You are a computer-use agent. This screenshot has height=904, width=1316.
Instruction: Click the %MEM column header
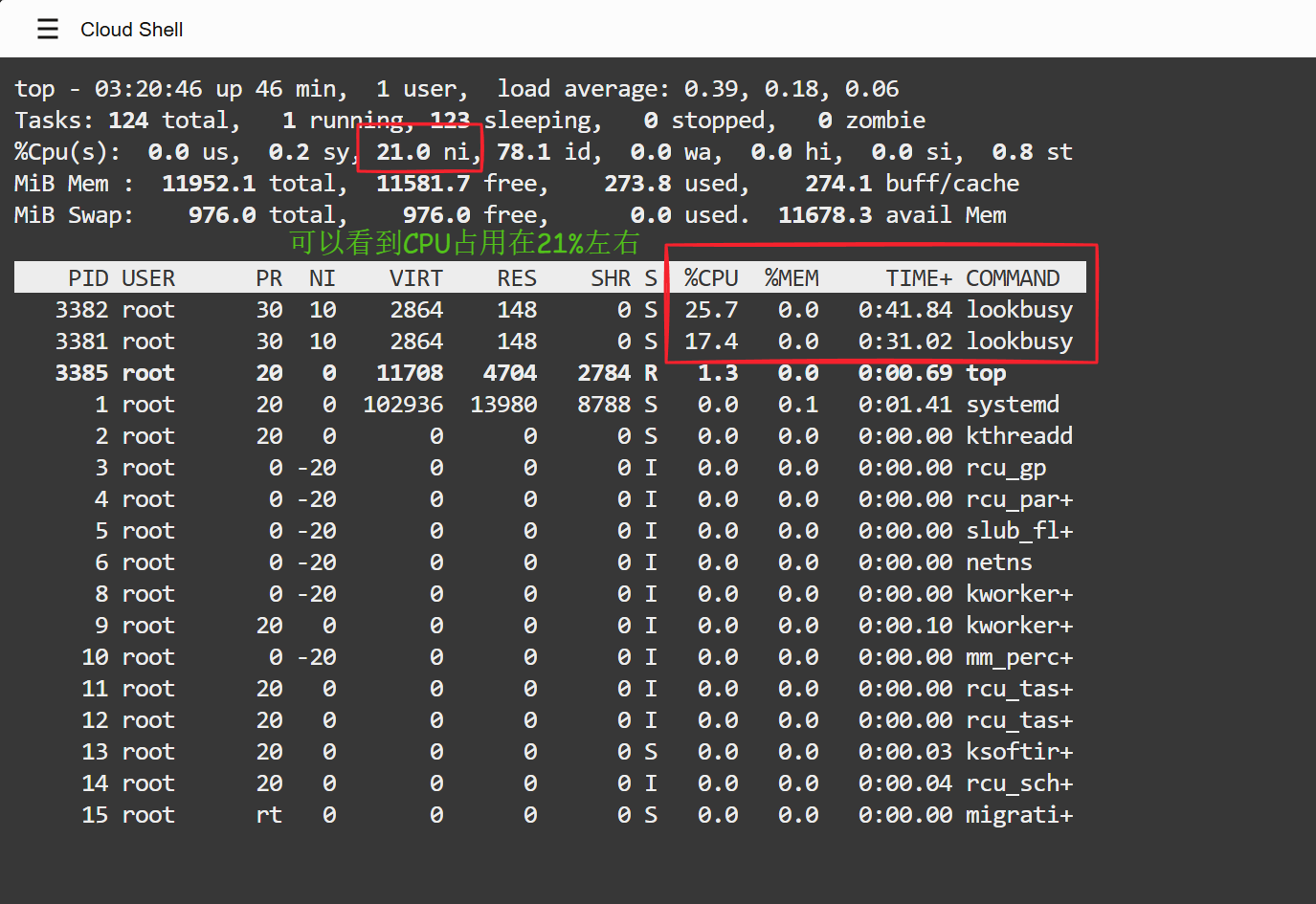(x=792, y=278)
